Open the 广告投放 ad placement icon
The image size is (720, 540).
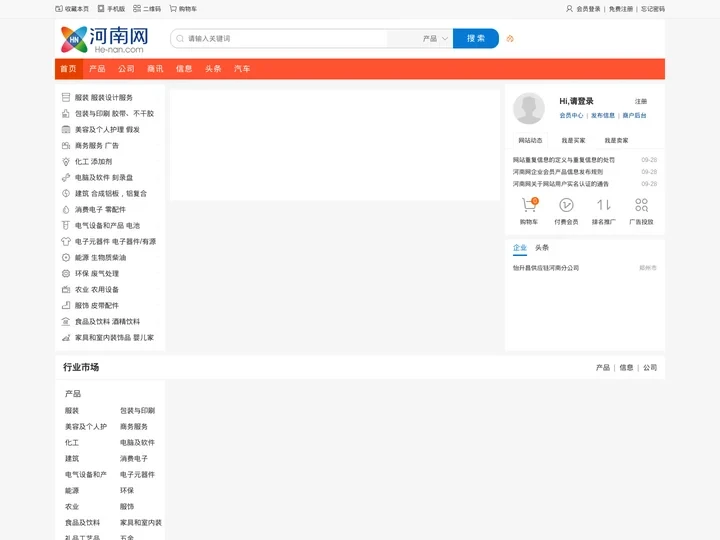641,205
